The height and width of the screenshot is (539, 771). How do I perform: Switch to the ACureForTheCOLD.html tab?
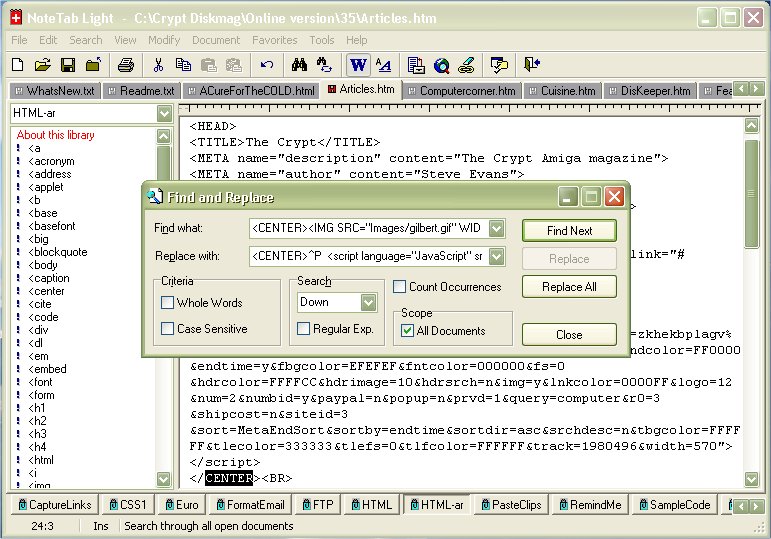[251, 91]
